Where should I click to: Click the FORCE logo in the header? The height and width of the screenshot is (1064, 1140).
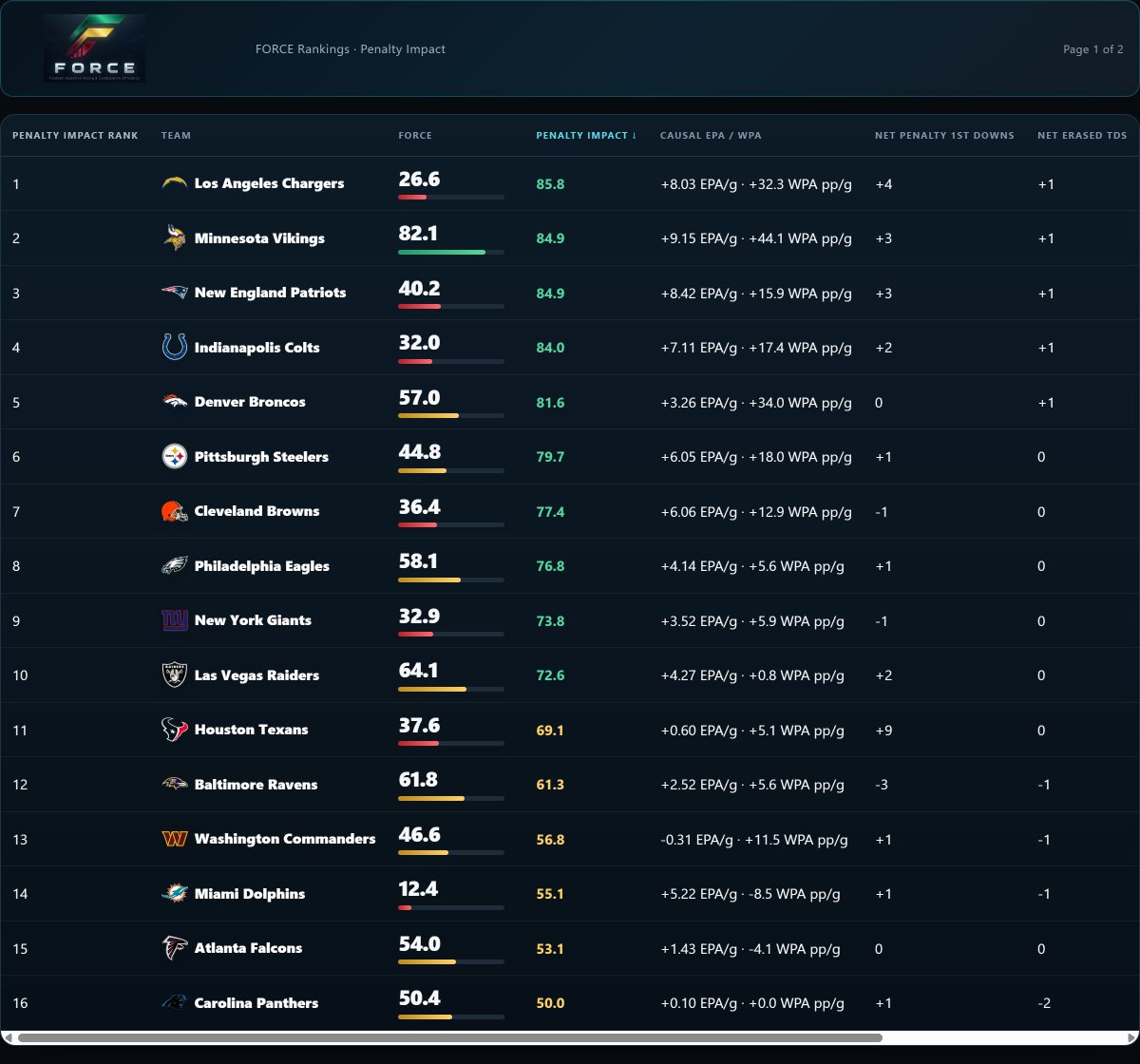pyautogui.click(x=94, y=48)
